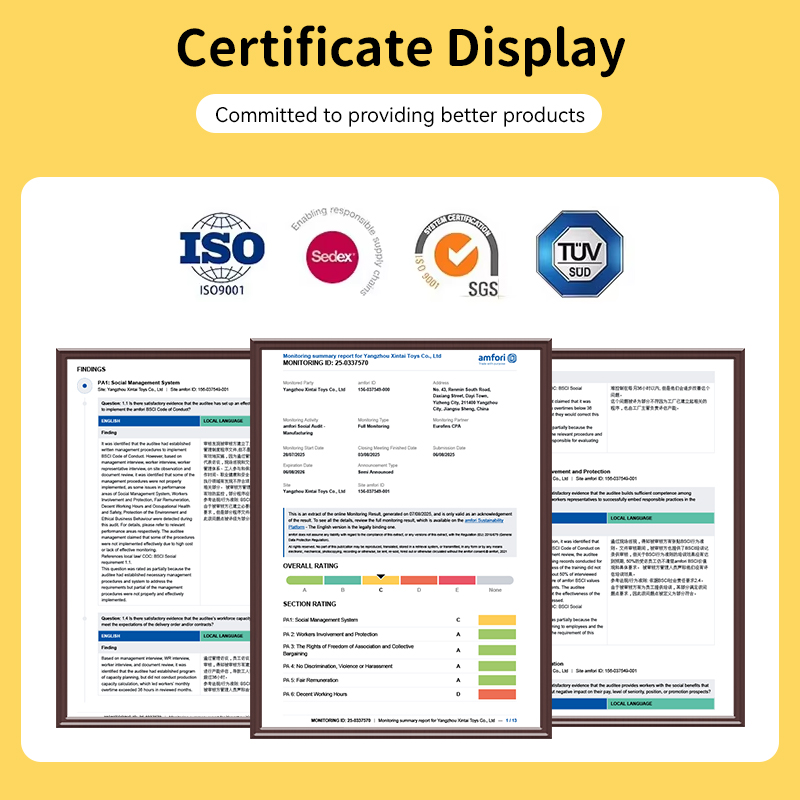Screen dimensions: 800x800
Task: Click the 'Semi Announced' announcement type value
Action: (x=376, y=472)
